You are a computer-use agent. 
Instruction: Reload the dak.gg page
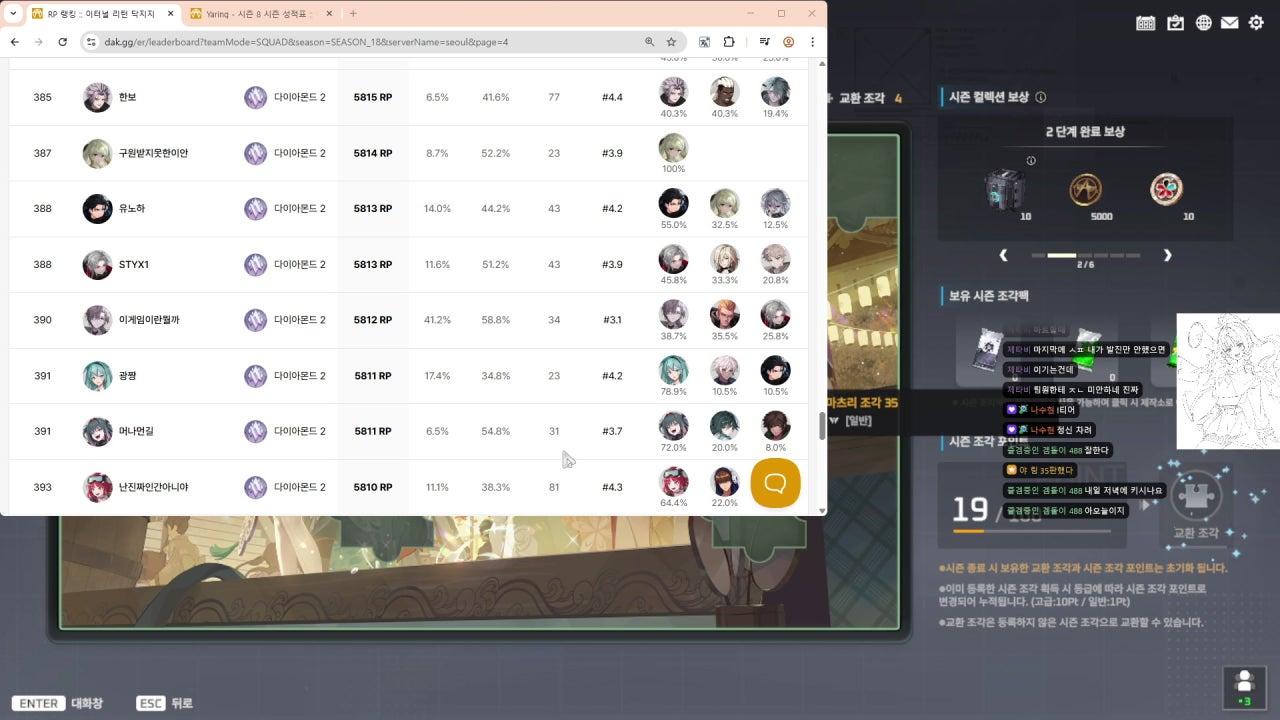pos(62,42)
